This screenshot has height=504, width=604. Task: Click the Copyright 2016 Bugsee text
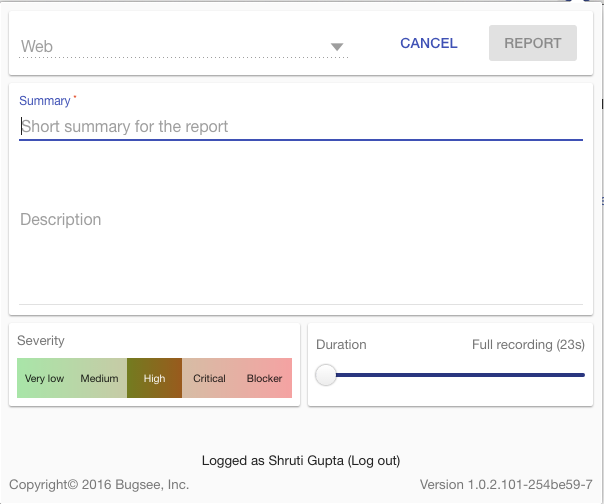[x=99, y=484]
